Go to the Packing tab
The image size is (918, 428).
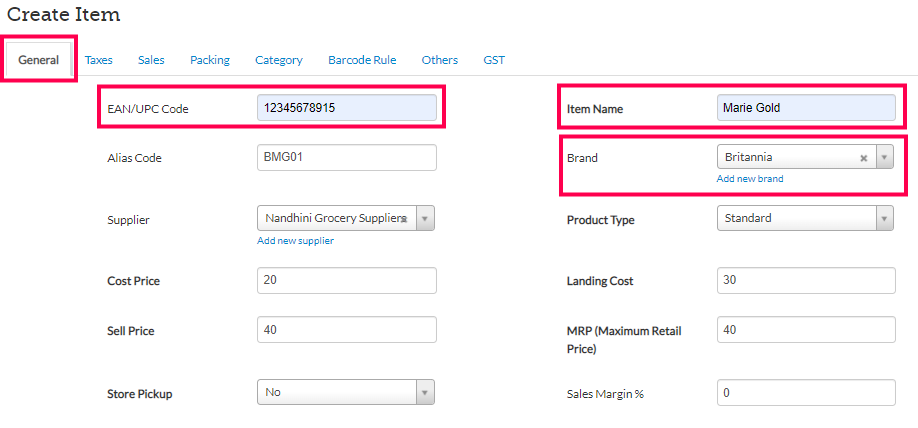[210, 60]
